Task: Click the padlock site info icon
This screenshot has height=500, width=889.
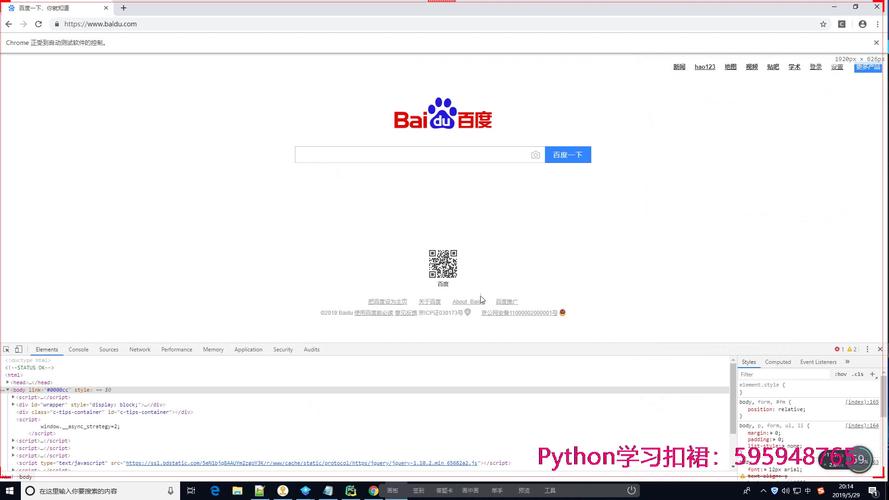Action: 57,24
